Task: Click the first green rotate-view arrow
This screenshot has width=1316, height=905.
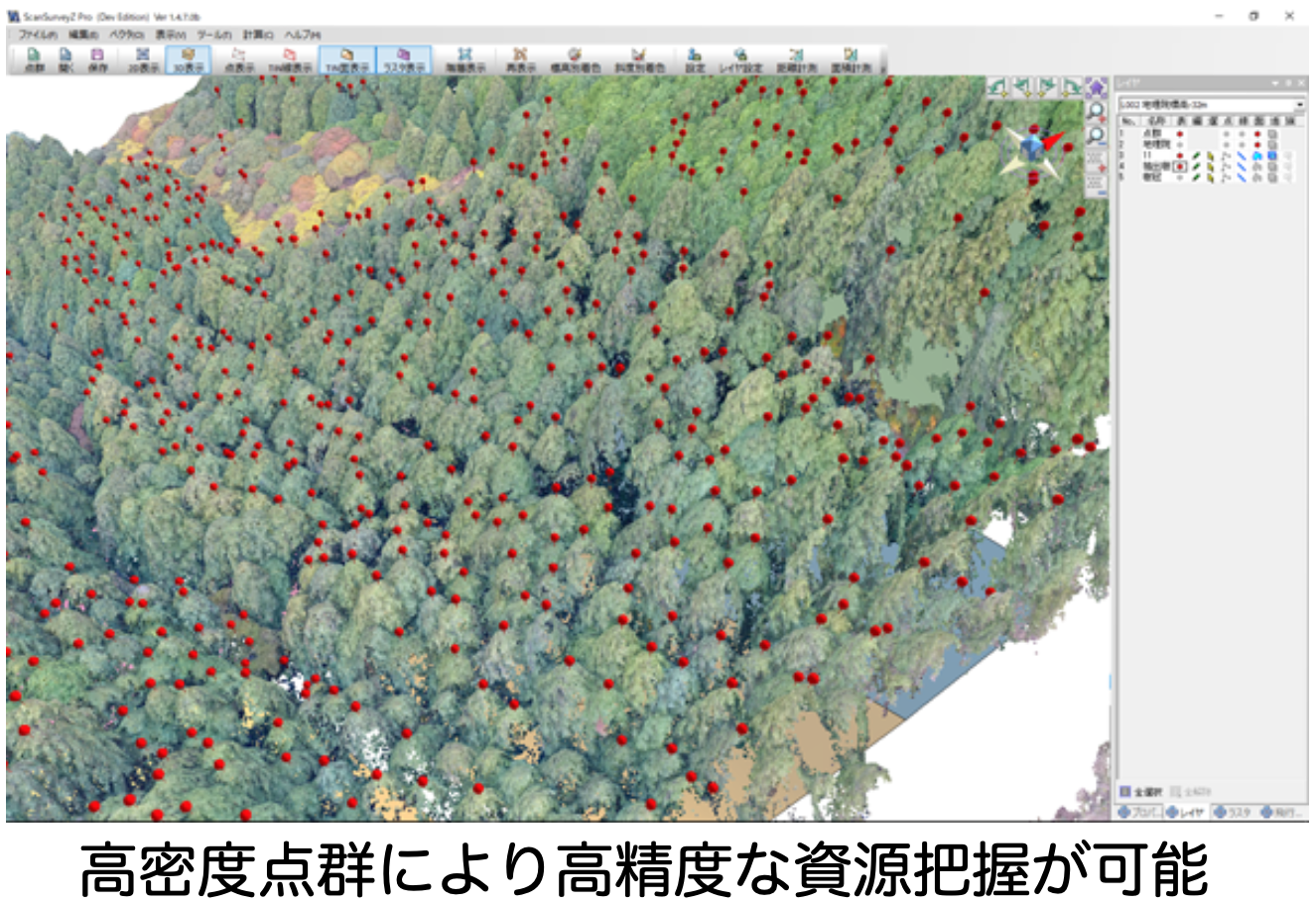Action: coord(997,87)
